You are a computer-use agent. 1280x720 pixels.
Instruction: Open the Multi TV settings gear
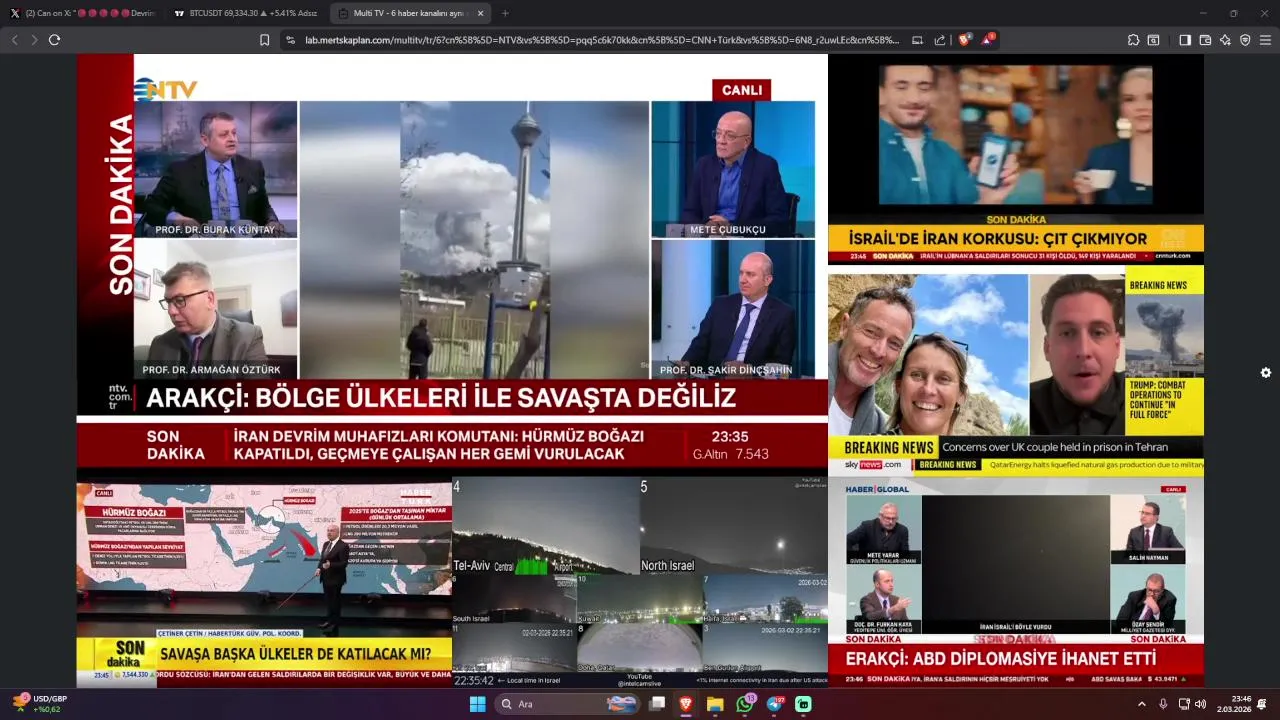1266,372
